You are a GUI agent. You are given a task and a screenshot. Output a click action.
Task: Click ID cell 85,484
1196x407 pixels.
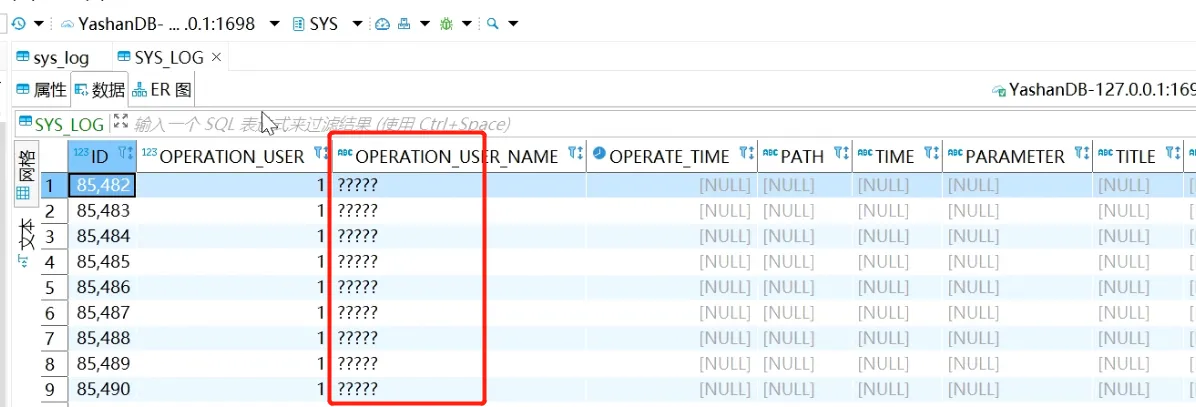click(103, 236)
